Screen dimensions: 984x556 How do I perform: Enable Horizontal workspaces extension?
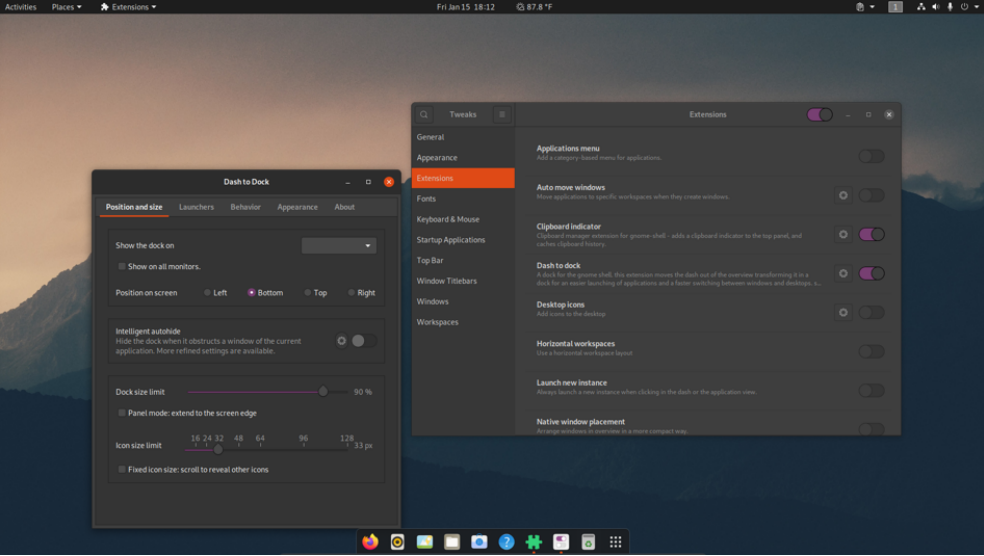(872, 351)
